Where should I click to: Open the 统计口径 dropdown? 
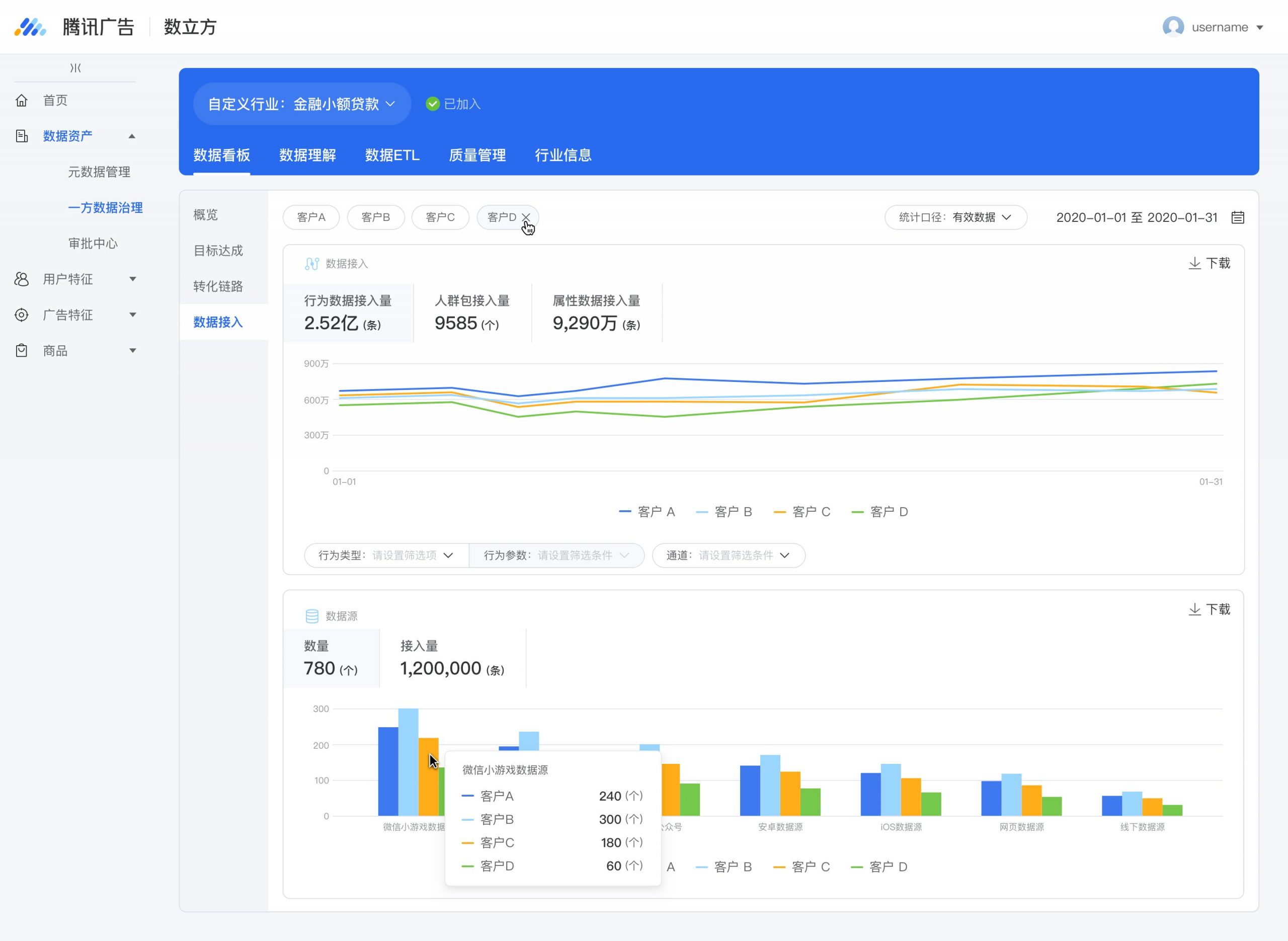click(x=955, y=217)
